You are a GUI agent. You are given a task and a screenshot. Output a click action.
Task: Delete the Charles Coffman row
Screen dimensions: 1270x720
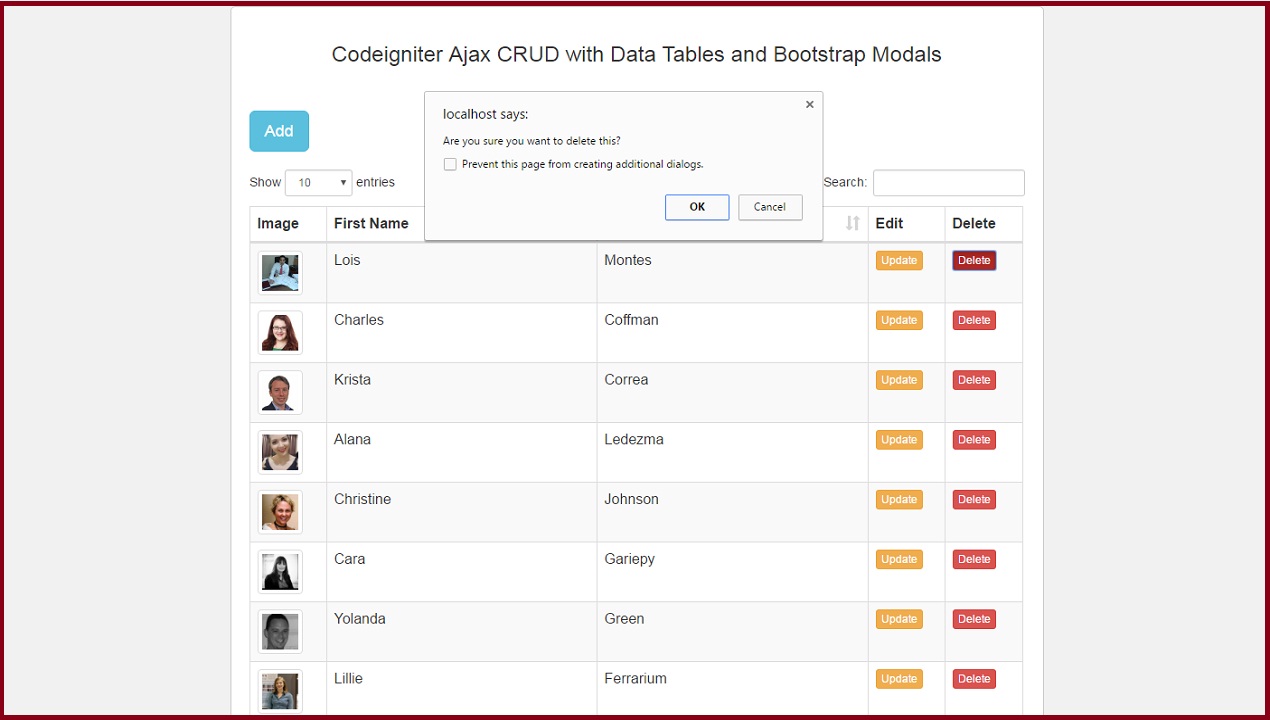tap(974, 320)
